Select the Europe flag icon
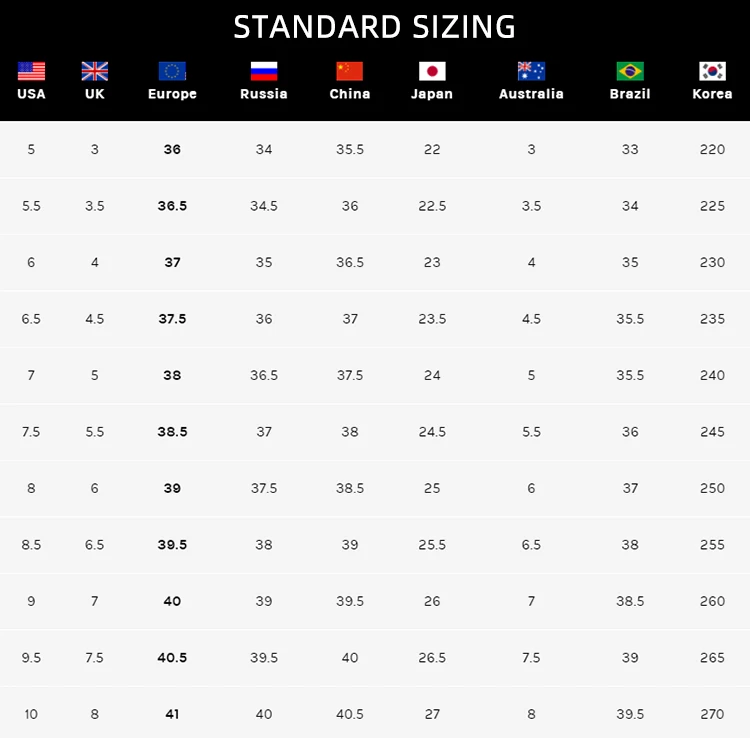This screenshot has width=750, height=738. tap(172, 71)
